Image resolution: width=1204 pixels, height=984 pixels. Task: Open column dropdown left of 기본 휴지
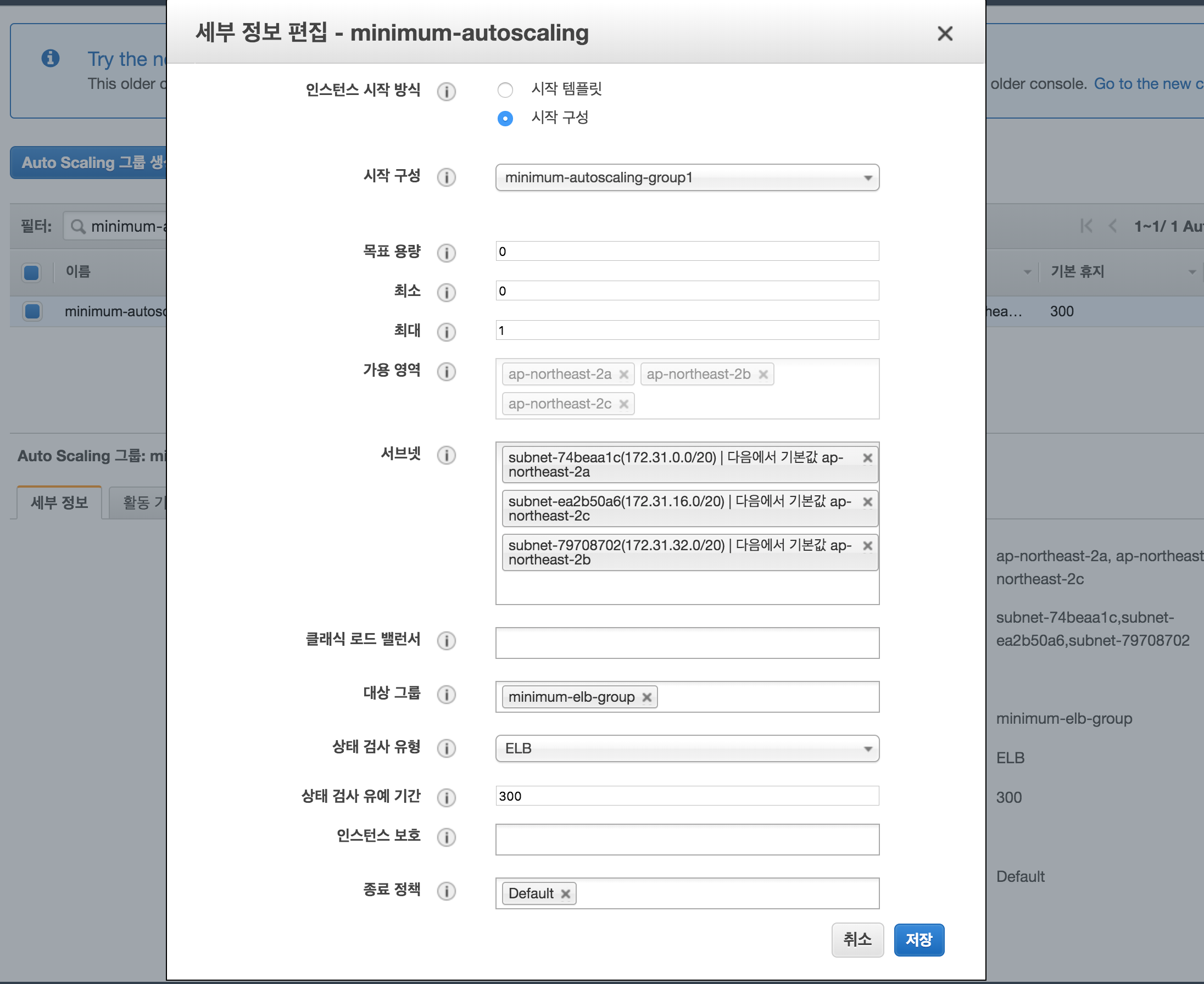coord(1027,272)
